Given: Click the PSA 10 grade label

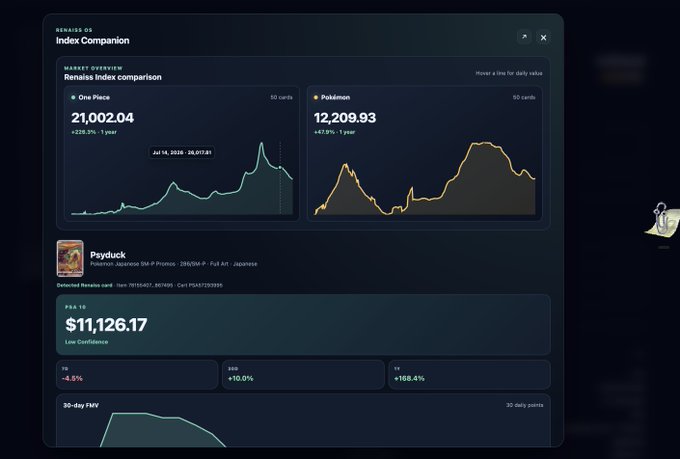Looking at the screenshot, I should [x=75, y=307].
